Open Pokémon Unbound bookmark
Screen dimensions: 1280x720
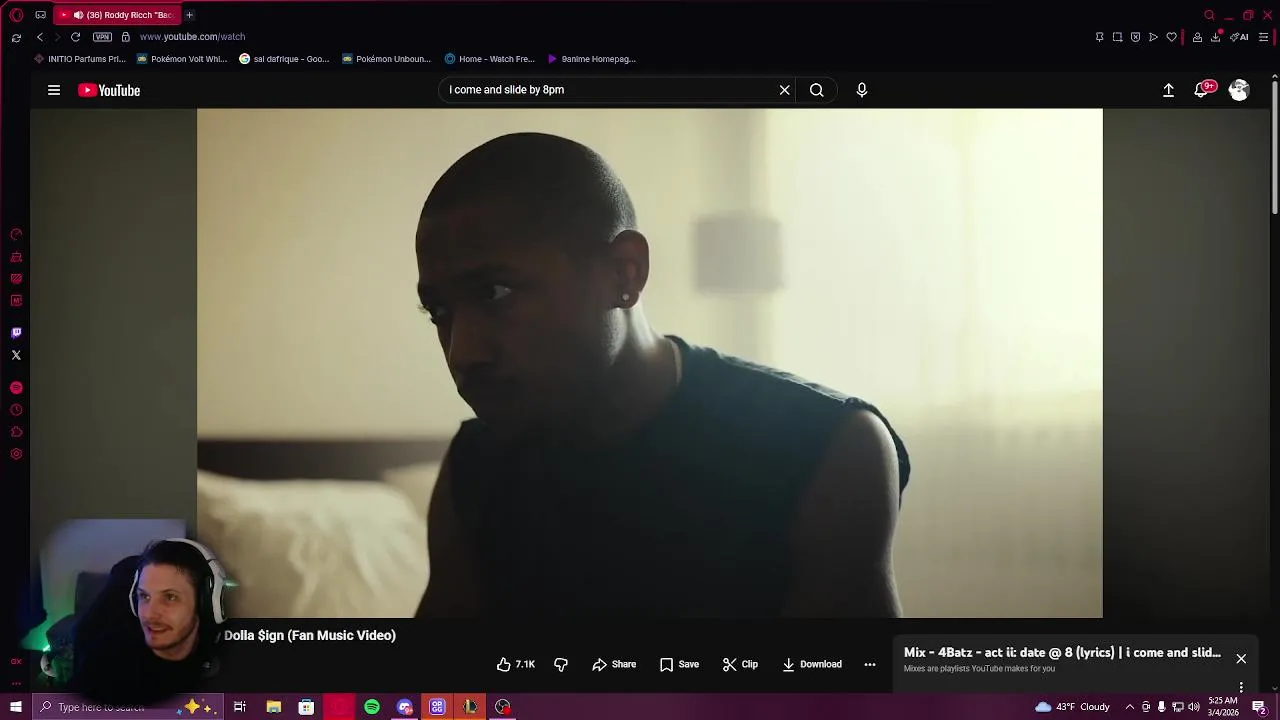pyautogui.click(x=386, y=59)
